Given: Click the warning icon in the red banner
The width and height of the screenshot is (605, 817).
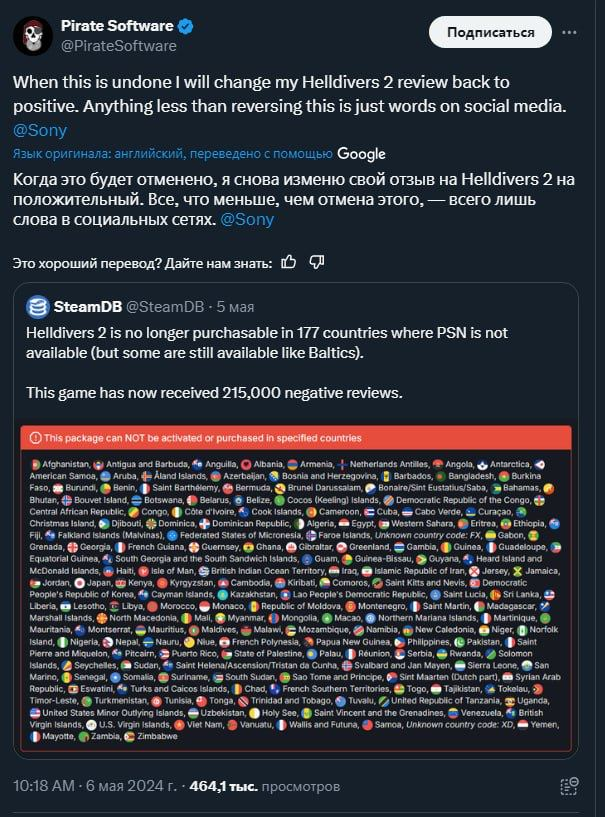Looking at the screenshot, I should tap(35, 438).
